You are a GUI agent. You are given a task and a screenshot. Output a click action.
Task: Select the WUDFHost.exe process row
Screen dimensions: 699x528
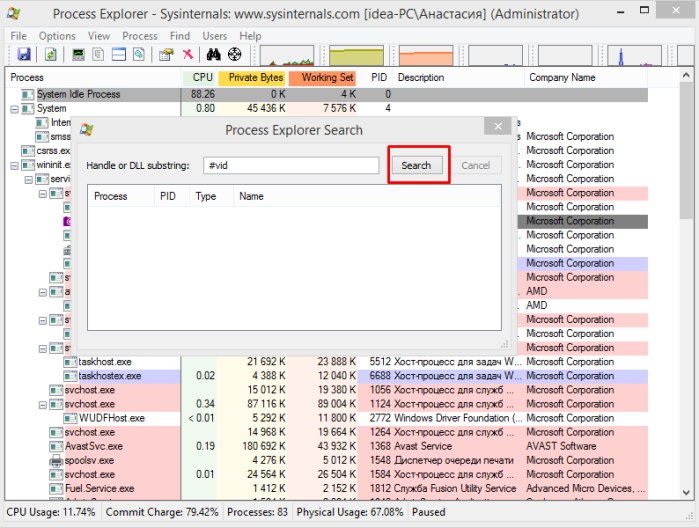(x=327, y=418)
